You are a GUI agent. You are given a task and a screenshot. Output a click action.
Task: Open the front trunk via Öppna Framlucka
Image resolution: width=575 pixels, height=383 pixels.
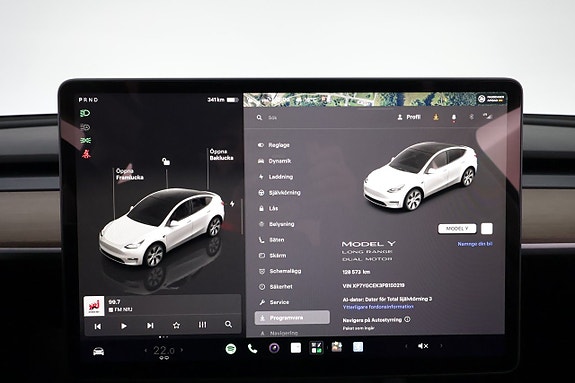(x=129, y=174)
